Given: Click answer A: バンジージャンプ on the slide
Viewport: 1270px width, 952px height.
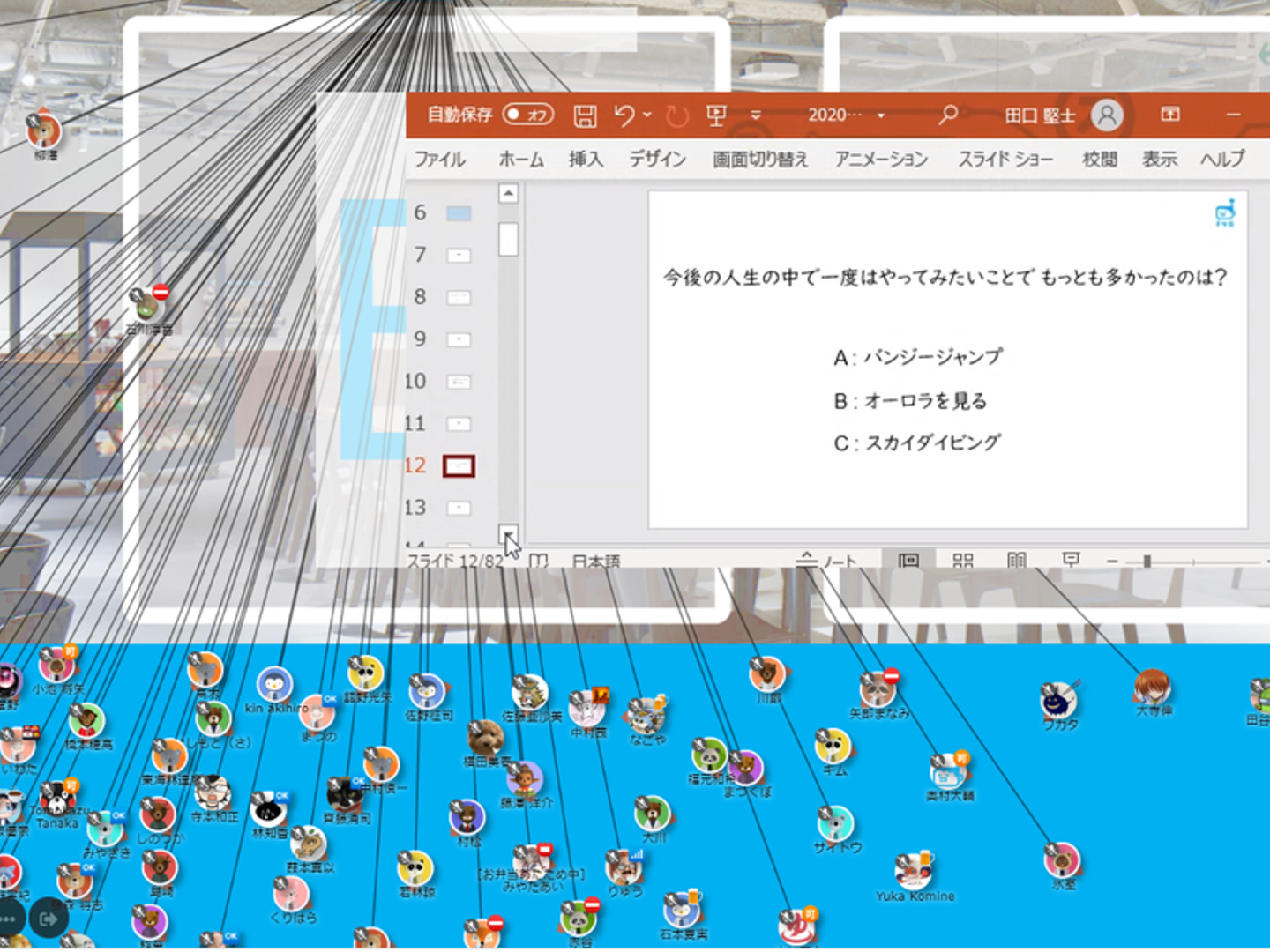Looking at the screenshot, I should tap(918, 357).
